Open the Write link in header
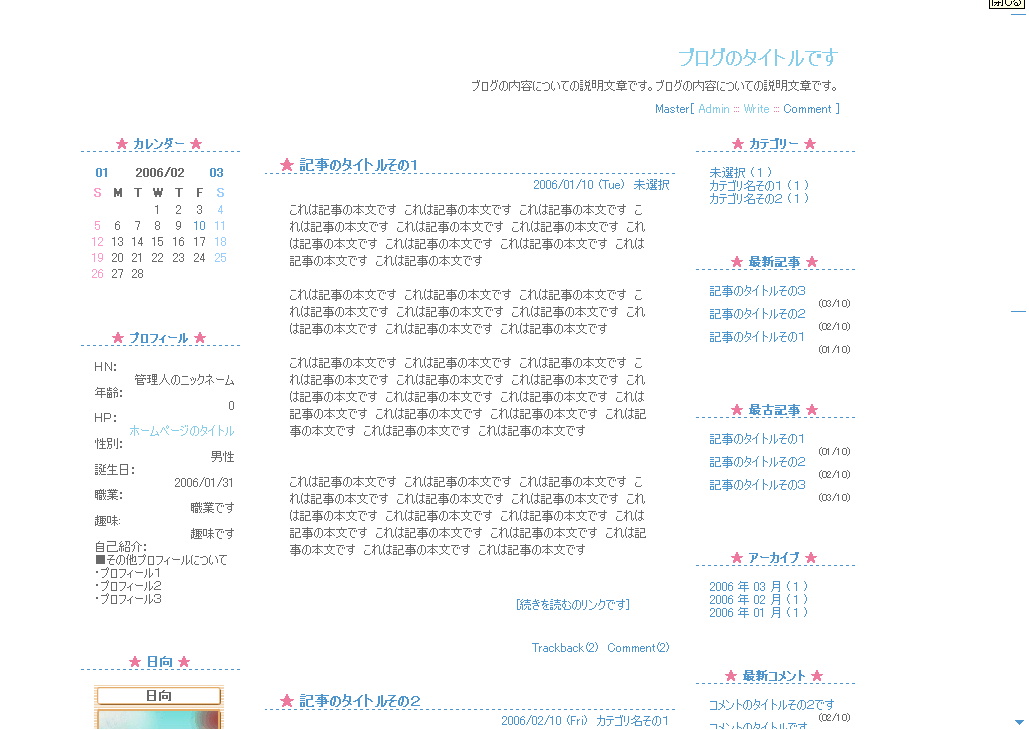The width and height of the screenshot is (1029, 730). point(756,109)
